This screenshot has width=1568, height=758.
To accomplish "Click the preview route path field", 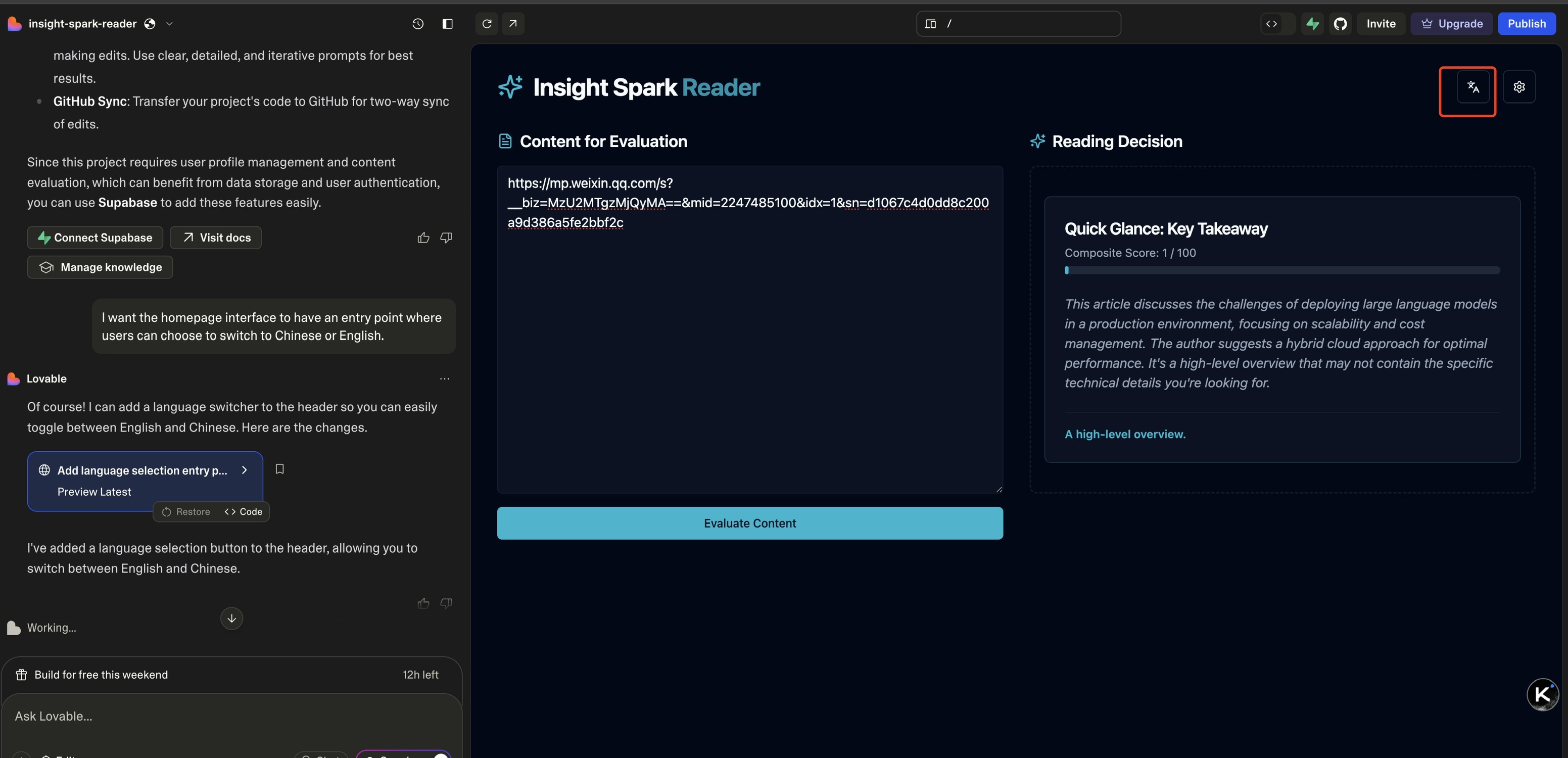I will 1018,24.
